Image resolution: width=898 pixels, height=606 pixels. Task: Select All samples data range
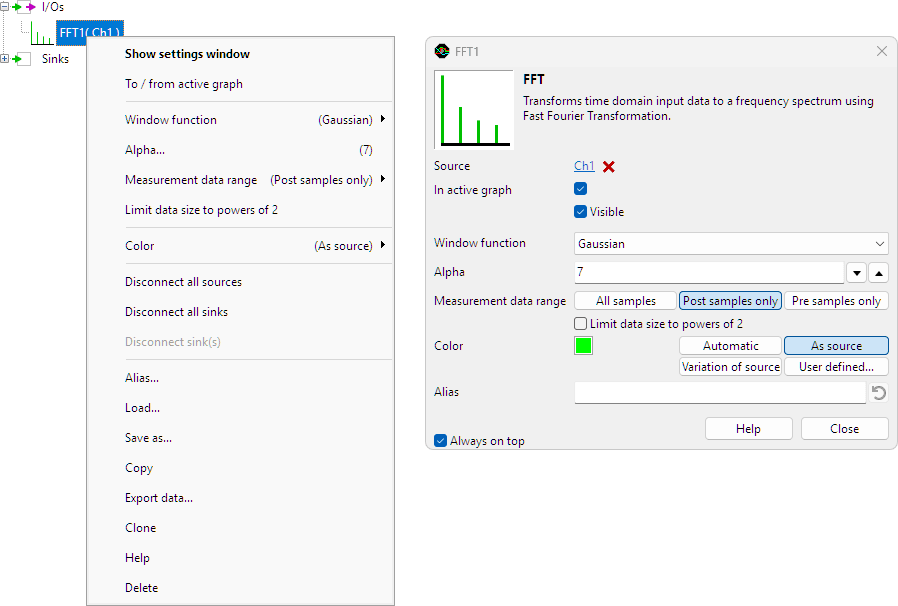(625, 301)
